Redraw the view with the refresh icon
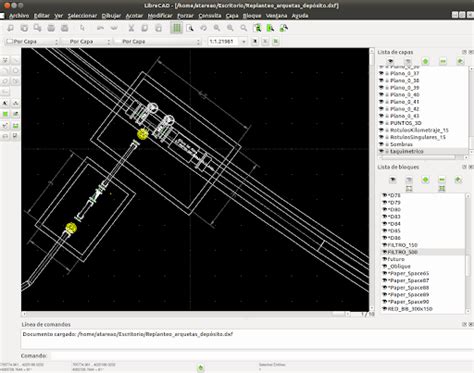474x373 pixels. coord(203,28)
